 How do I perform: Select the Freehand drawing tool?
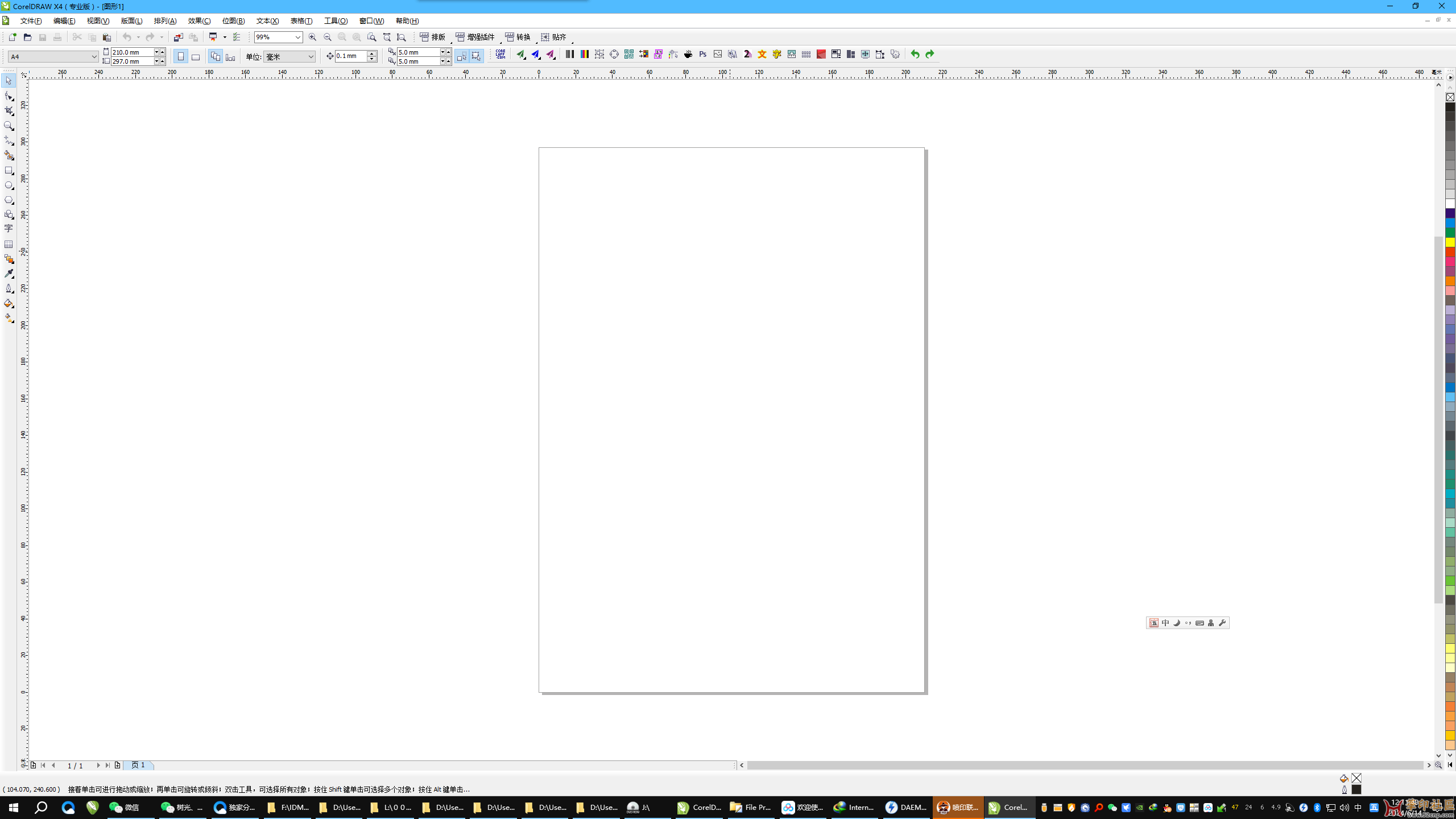coord(9,140)
